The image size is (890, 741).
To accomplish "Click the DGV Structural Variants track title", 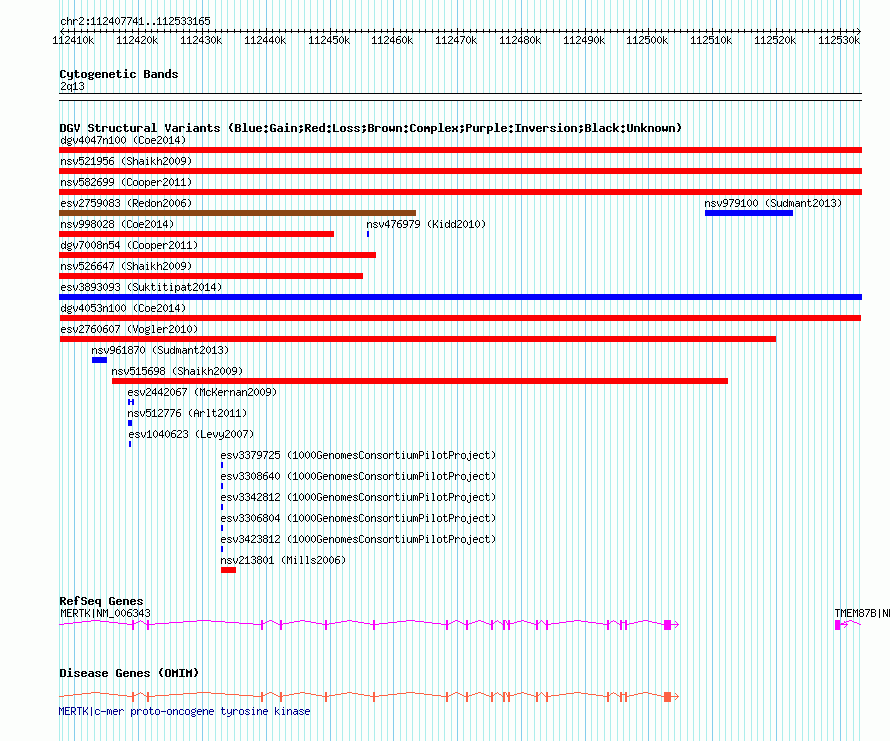I will pos(370,128).
